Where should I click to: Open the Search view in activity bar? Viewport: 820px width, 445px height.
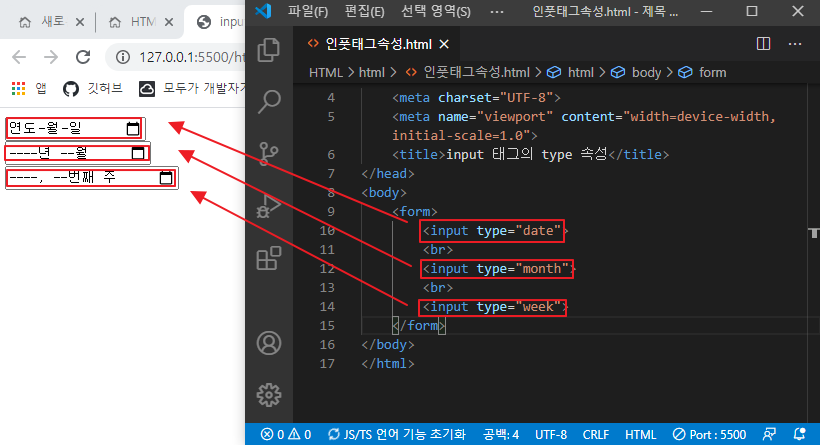(269, 102)
